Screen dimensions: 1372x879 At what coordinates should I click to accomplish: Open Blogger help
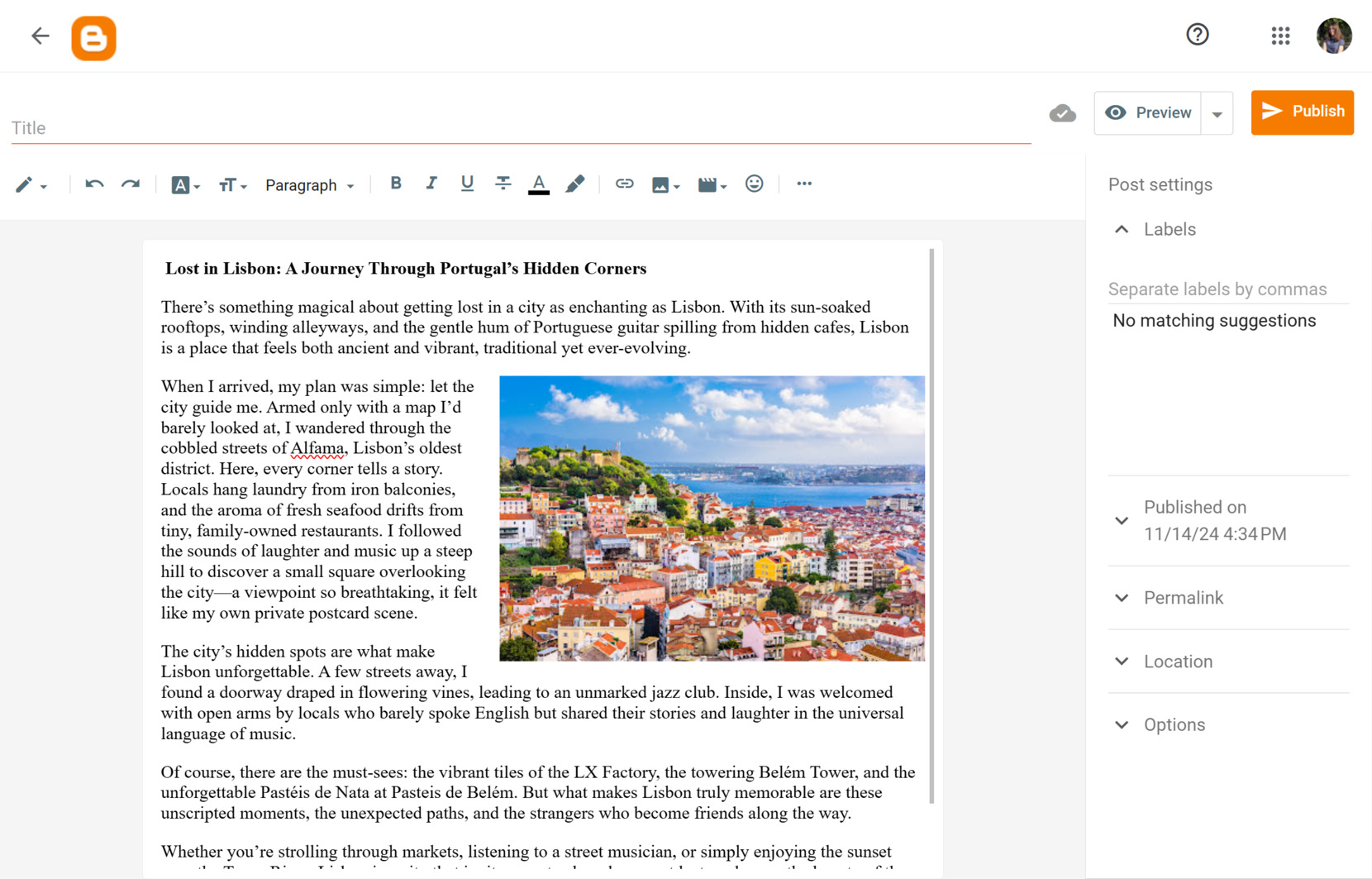(1197, 36)
